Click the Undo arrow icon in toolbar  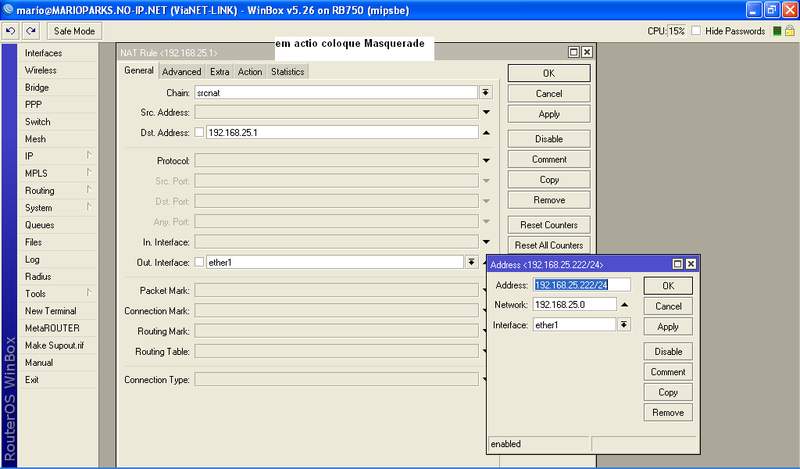[10, 31]
